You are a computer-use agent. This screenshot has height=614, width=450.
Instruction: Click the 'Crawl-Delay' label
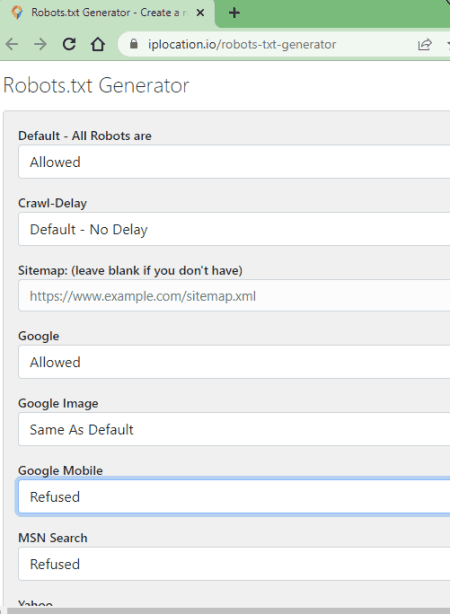click(x=52, y=203)
